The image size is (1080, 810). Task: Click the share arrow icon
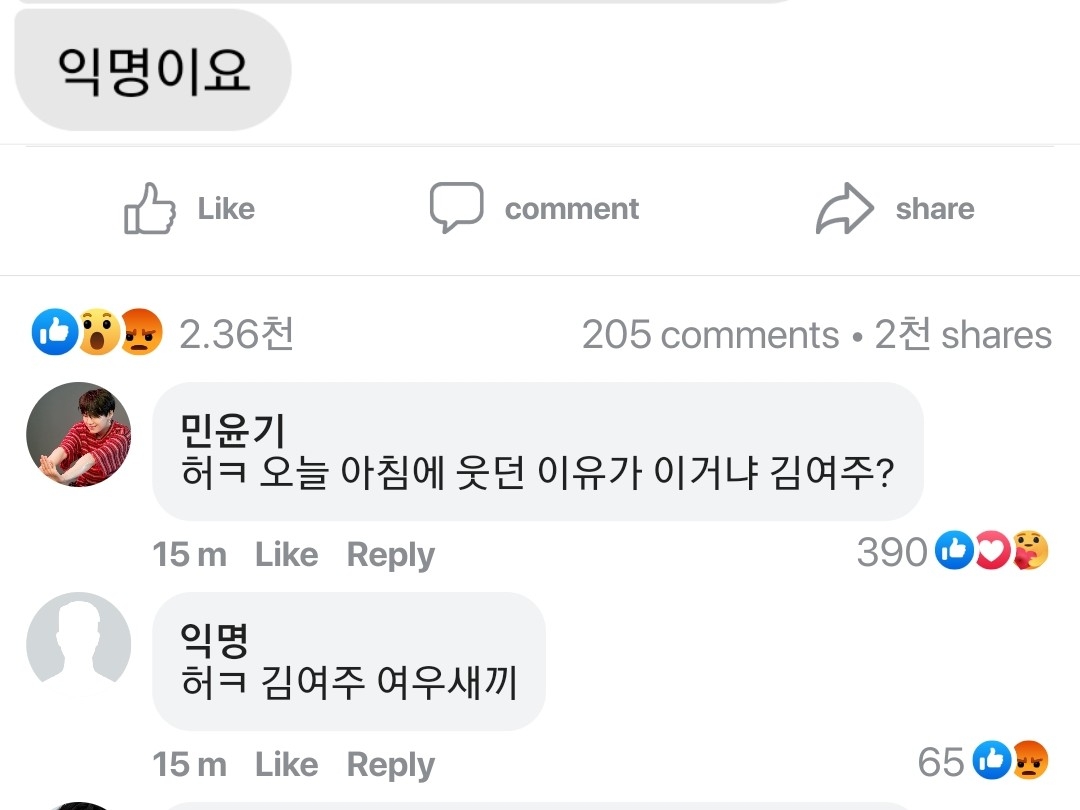click(845, 208)
